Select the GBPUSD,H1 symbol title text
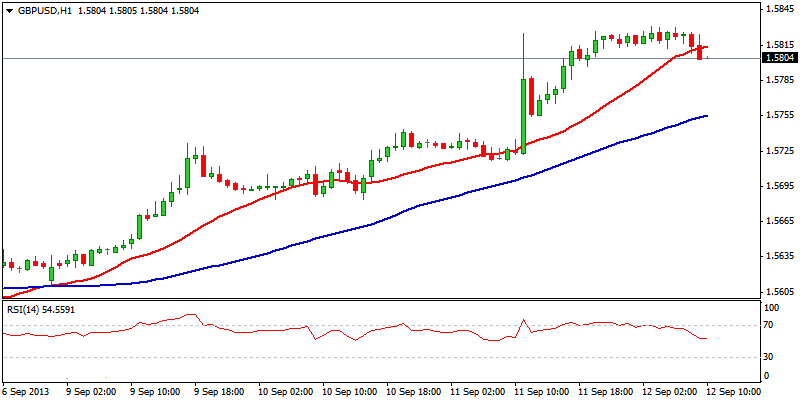The image size is (800, 400). click(x=44, y=10)
